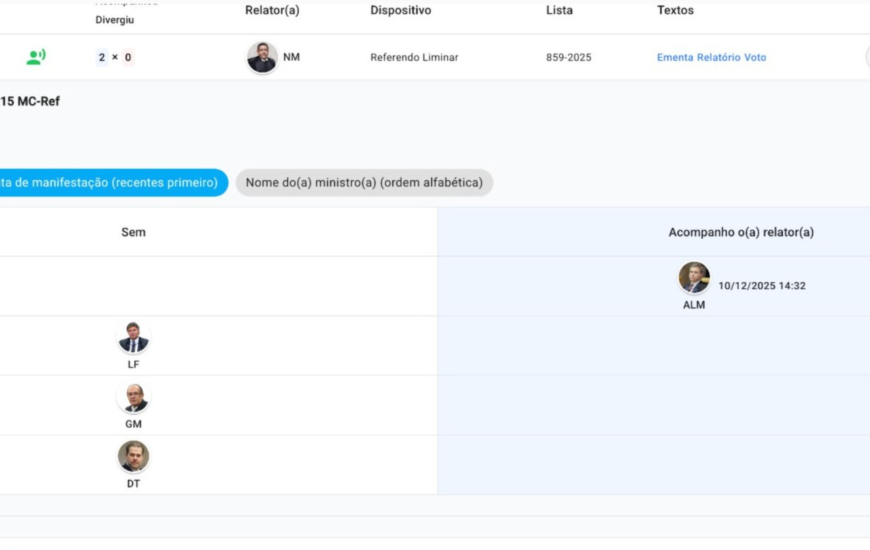Select the 'Acompanho o(a) relator(a)' column heading
This screenshot has width=870, height=550.
[740, 232]
